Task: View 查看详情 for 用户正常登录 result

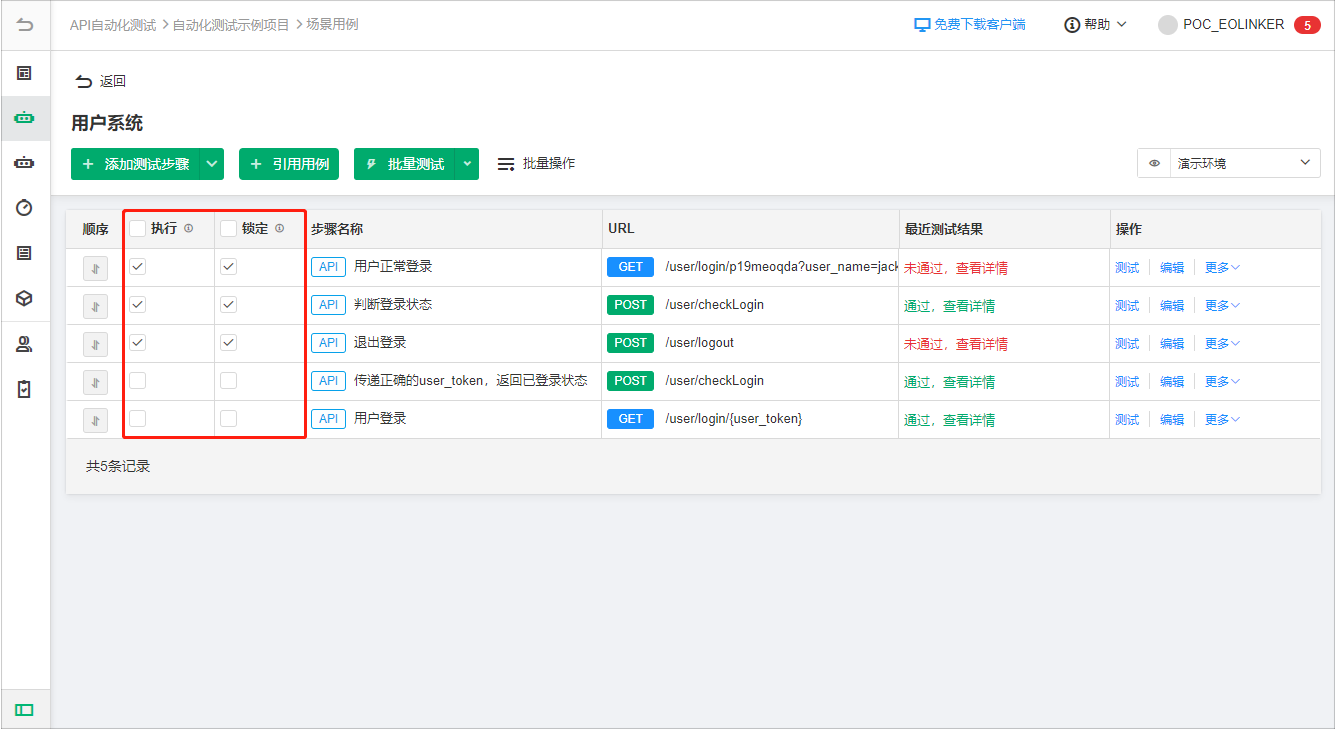Action: pos(981,268)
